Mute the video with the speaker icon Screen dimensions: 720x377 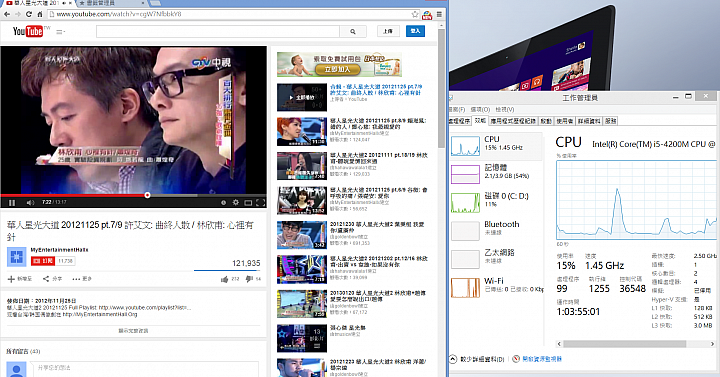30,203
